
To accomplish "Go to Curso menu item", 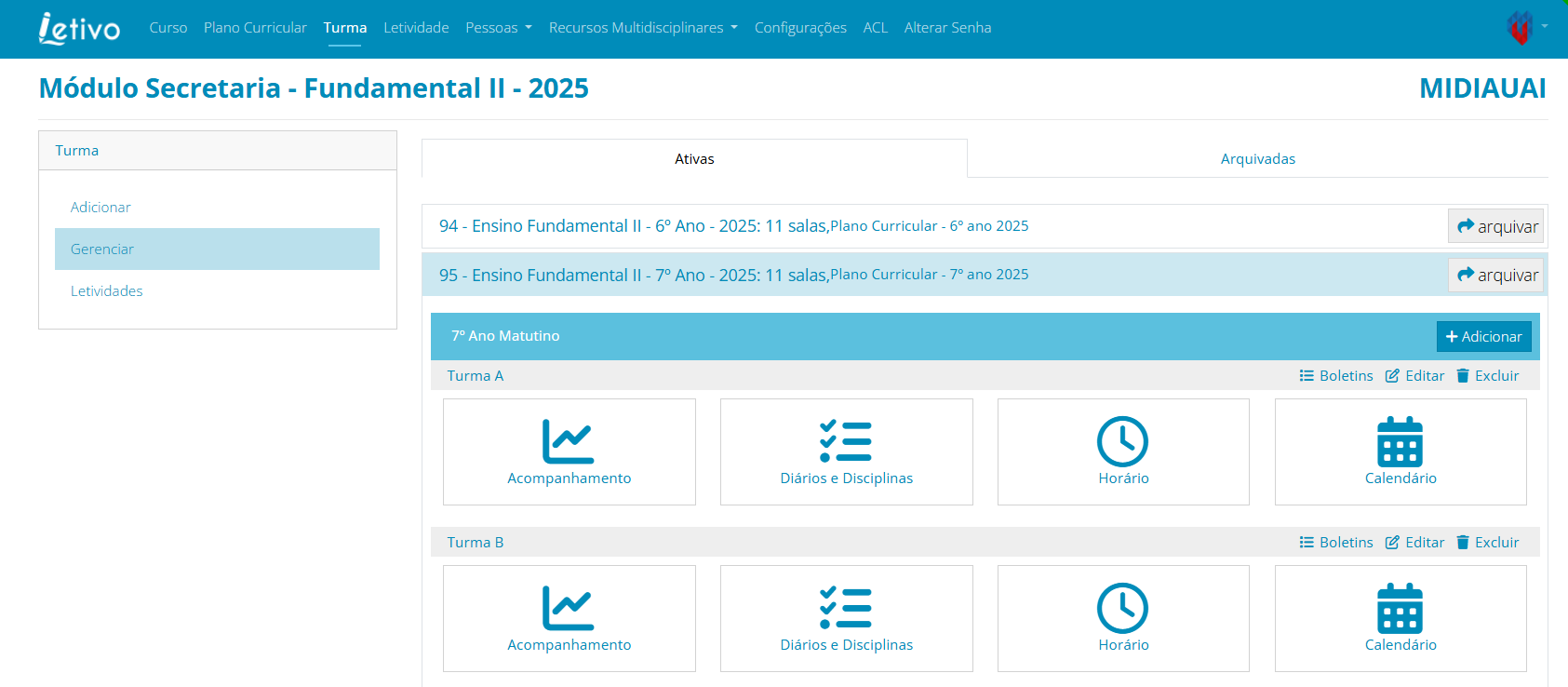I will coord(168,28).
